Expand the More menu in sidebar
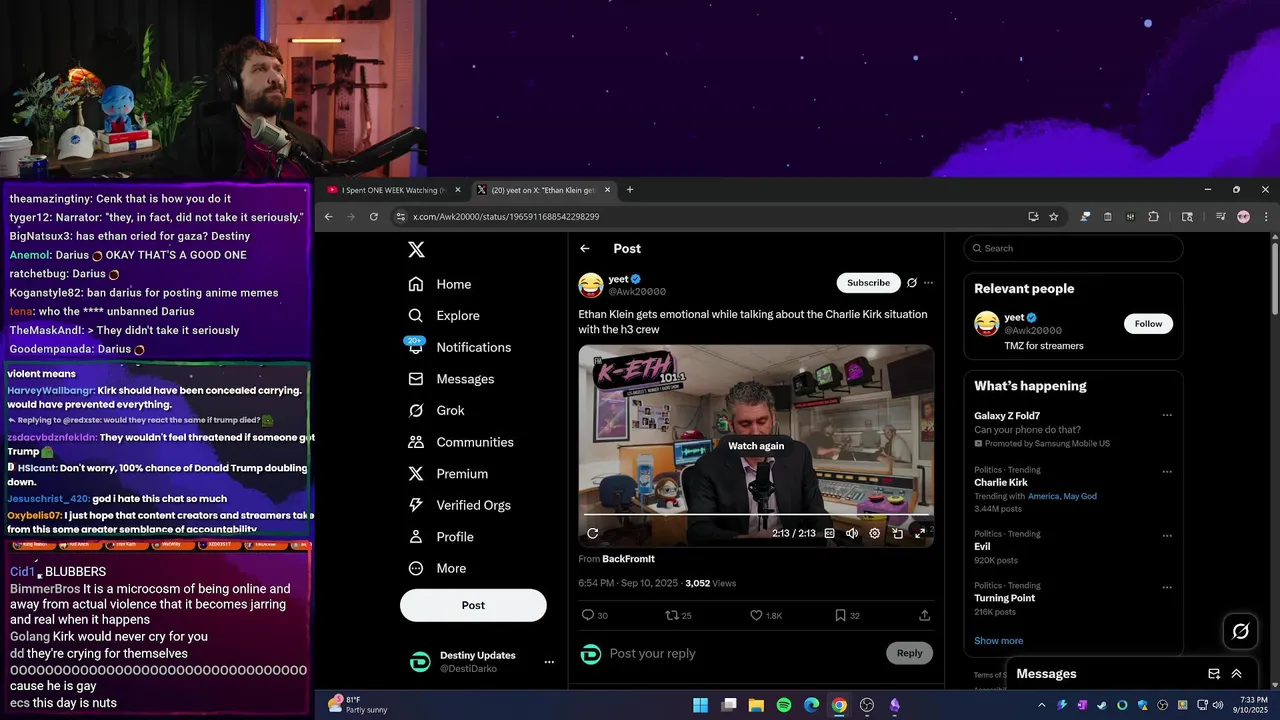 click(437, 568)
